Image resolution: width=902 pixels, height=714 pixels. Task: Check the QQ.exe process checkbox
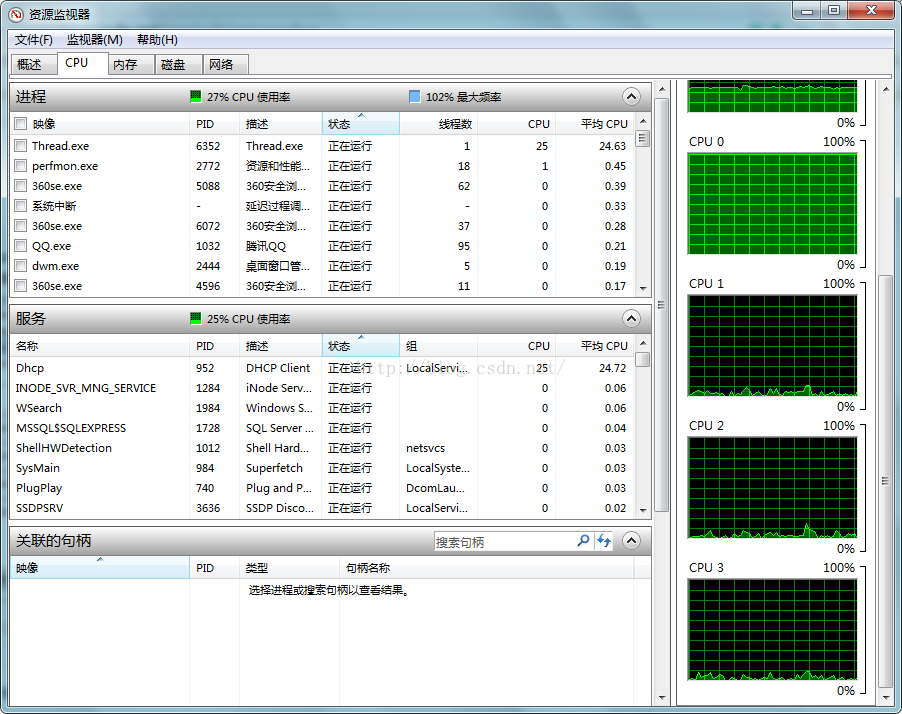click(21, 246)
